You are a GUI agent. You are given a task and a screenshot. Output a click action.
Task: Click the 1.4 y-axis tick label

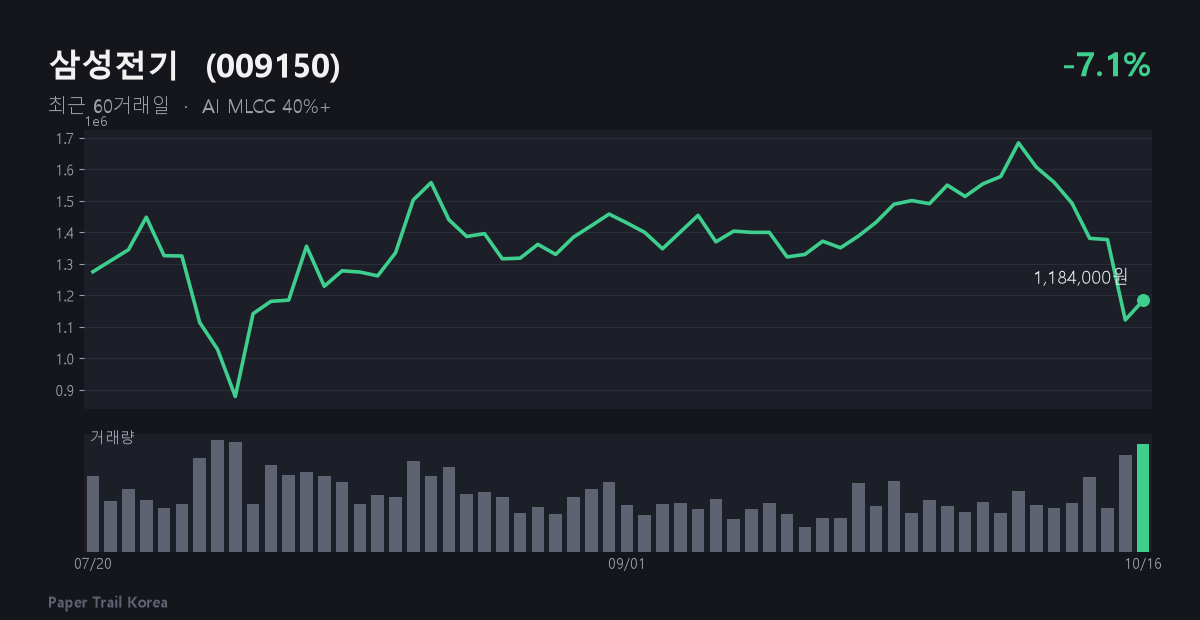66,233
